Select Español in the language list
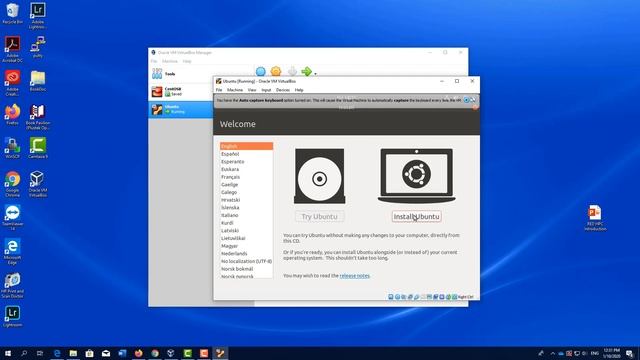The image size is (640, 360). pyautogui.click(x=246, y=154)
